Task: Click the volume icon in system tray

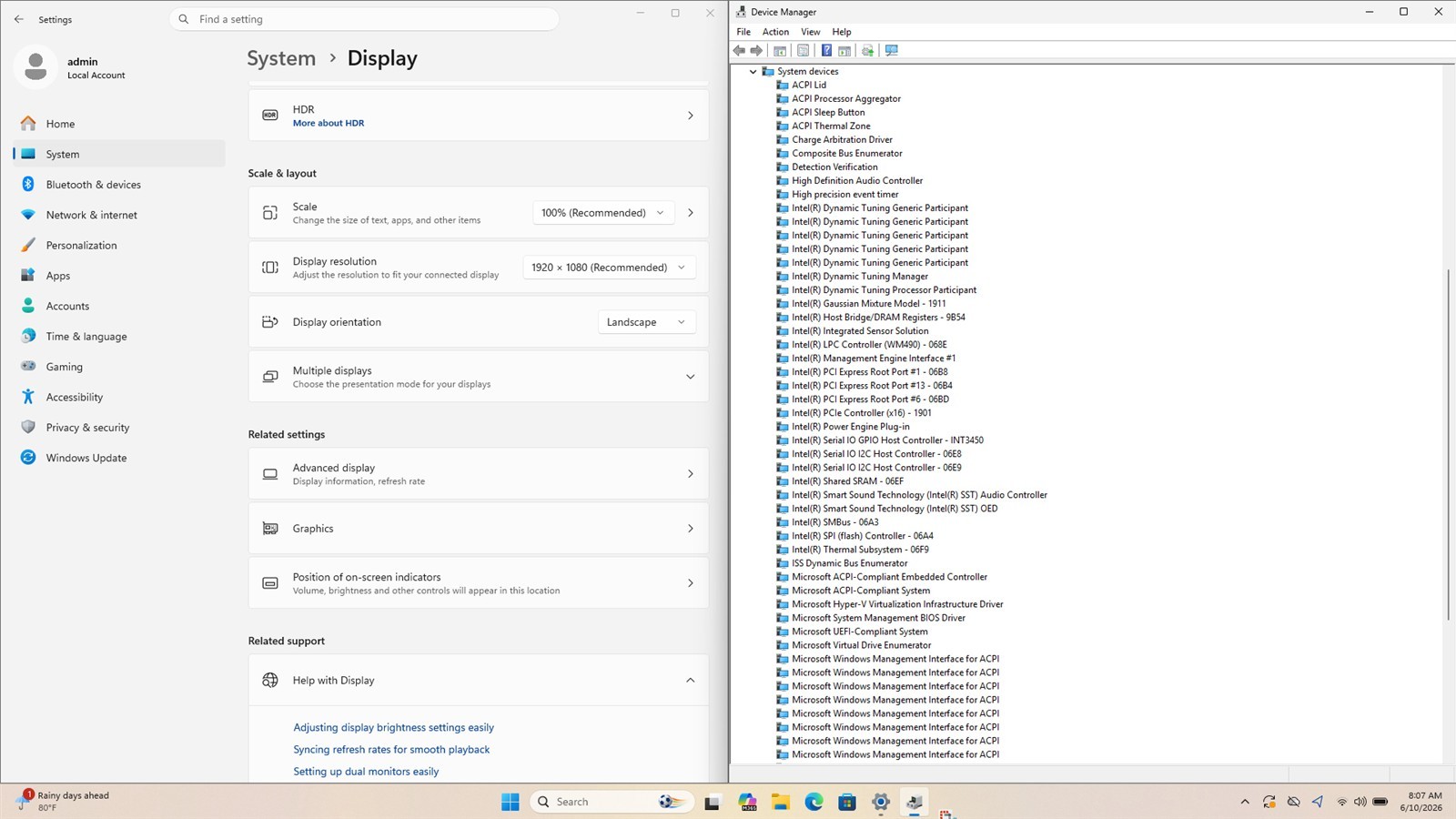Action: pos(1360,802)
